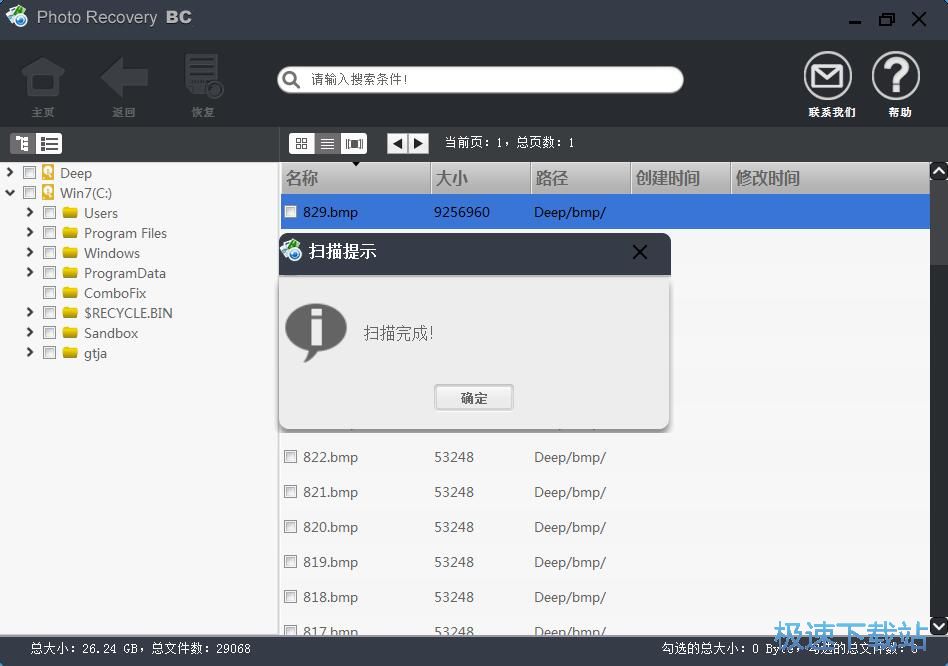Restore down the Photo Recovery window
This screenshot has width=948, height=666.
click(886, 19)
